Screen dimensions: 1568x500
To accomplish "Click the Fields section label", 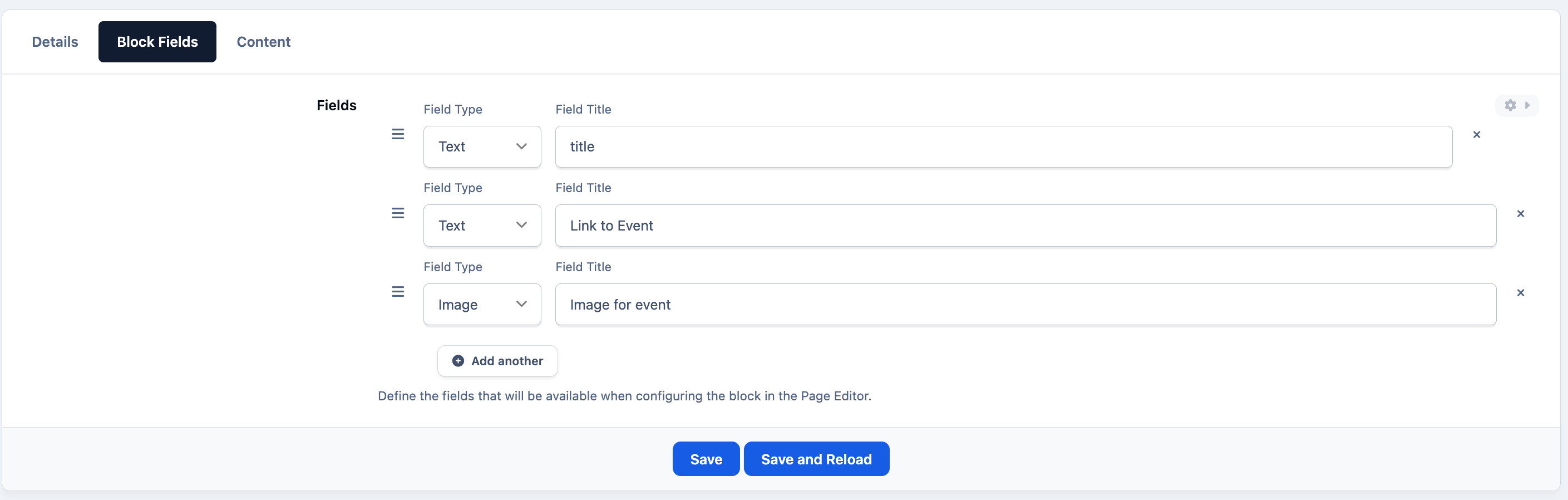I will (x=336, y=105).
